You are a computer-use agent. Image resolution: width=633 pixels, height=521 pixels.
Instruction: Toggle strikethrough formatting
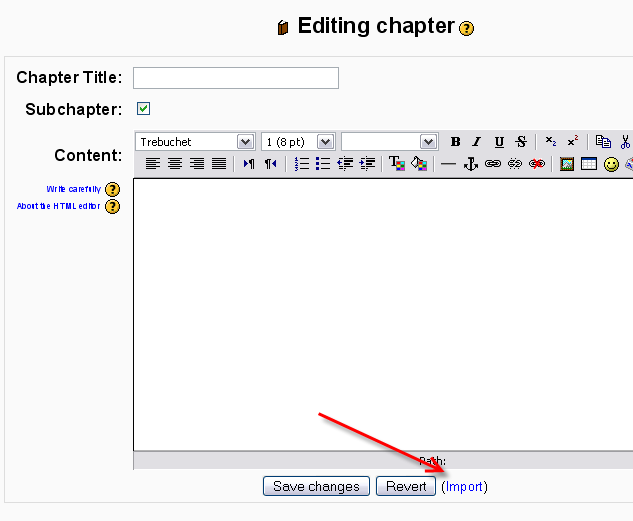(x=520, y=142)
